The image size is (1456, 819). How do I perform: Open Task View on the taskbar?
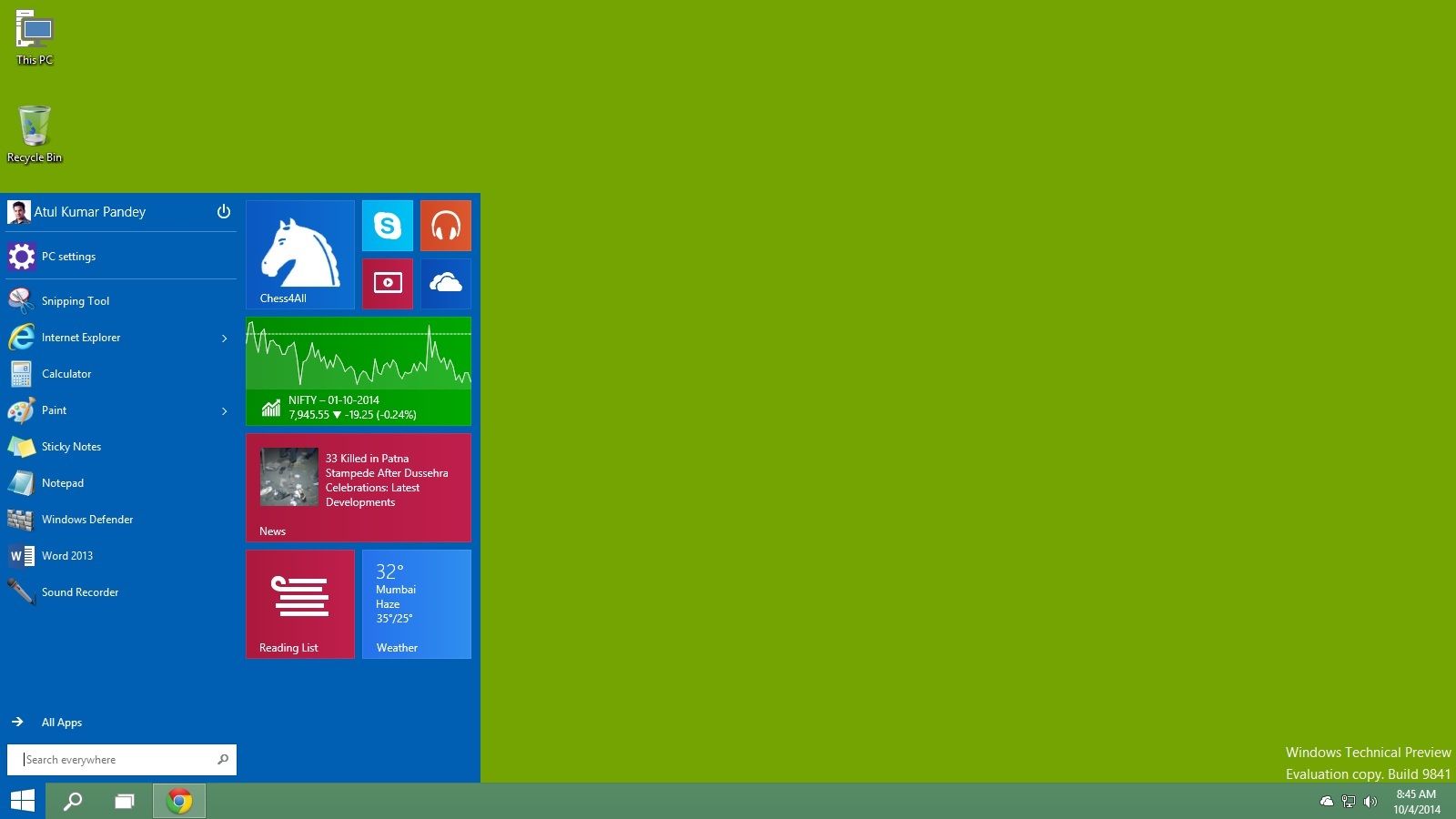click(x=125, y=801)
